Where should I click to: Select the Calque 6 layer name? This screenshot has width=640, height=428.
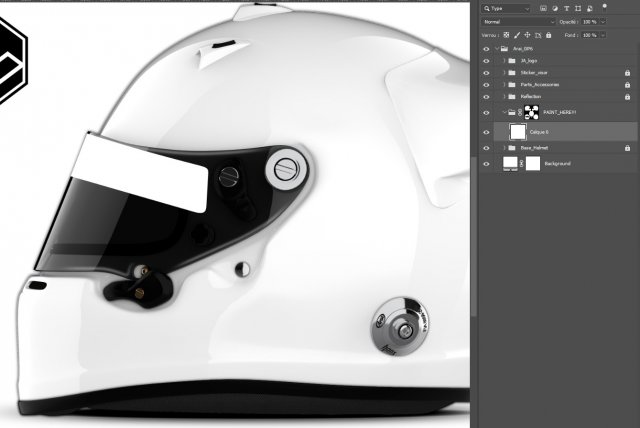pos(539,132)
